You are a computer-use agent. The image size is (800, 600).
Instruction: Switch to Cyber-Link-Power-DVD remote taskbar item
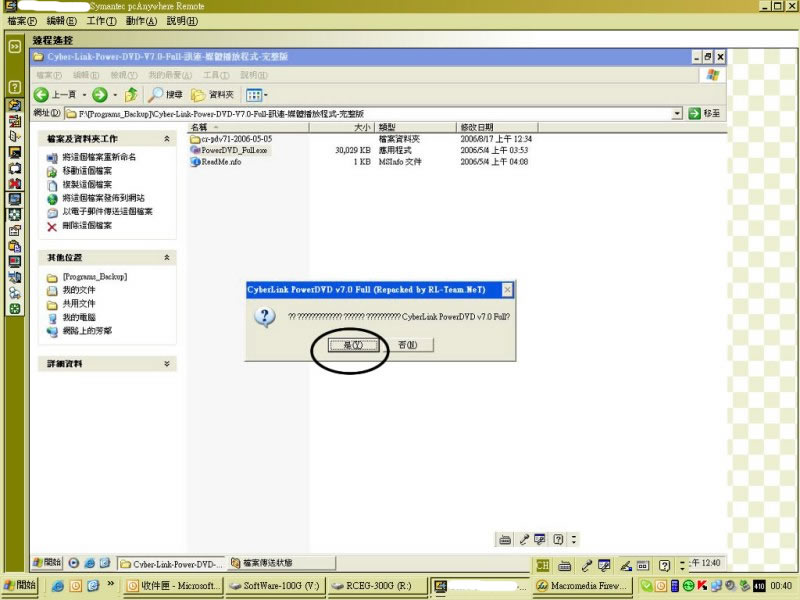pos(171,564)
